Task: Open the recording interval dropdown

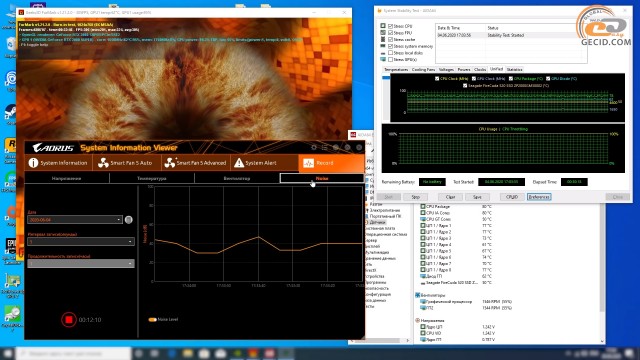Action: pos(81,242)
